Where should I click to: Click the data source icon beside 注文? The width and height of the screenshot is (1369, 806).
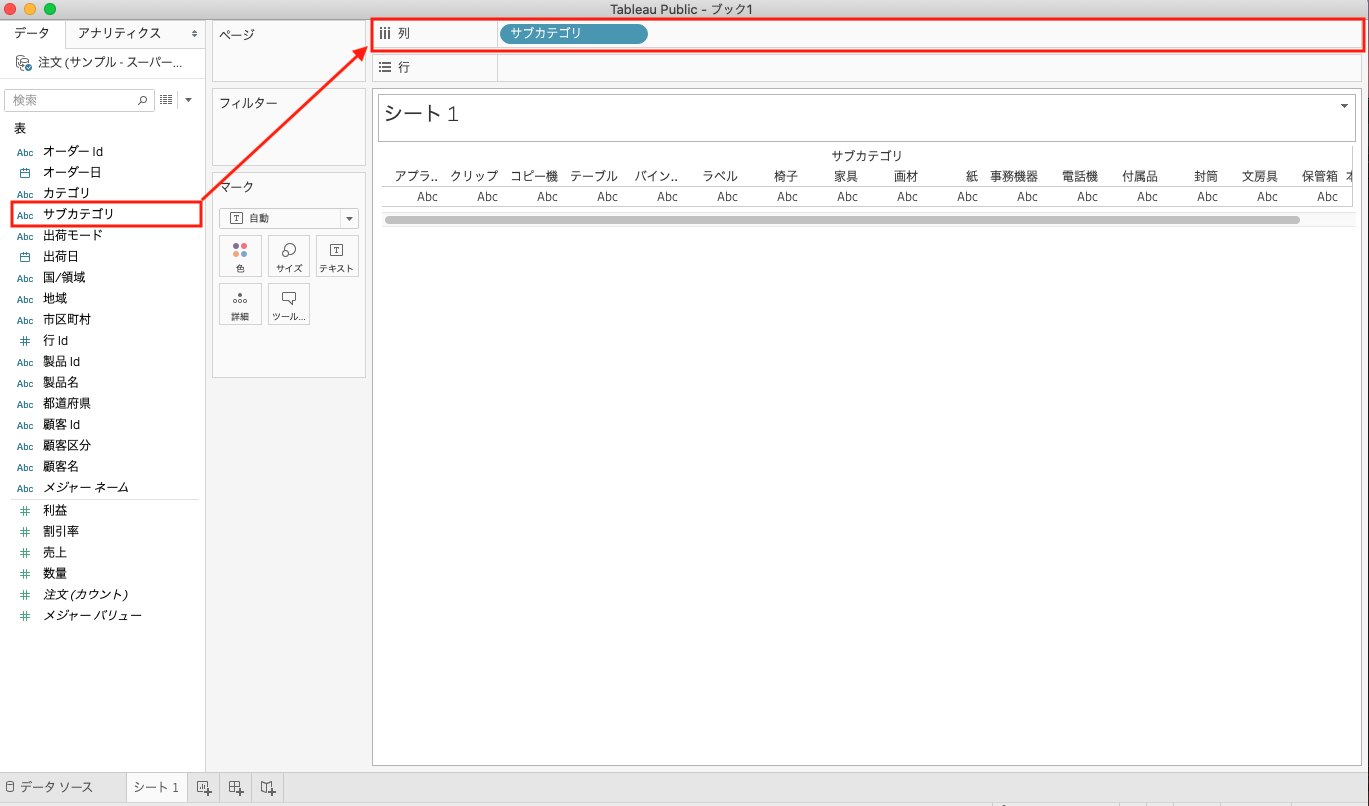coord(24,63)
